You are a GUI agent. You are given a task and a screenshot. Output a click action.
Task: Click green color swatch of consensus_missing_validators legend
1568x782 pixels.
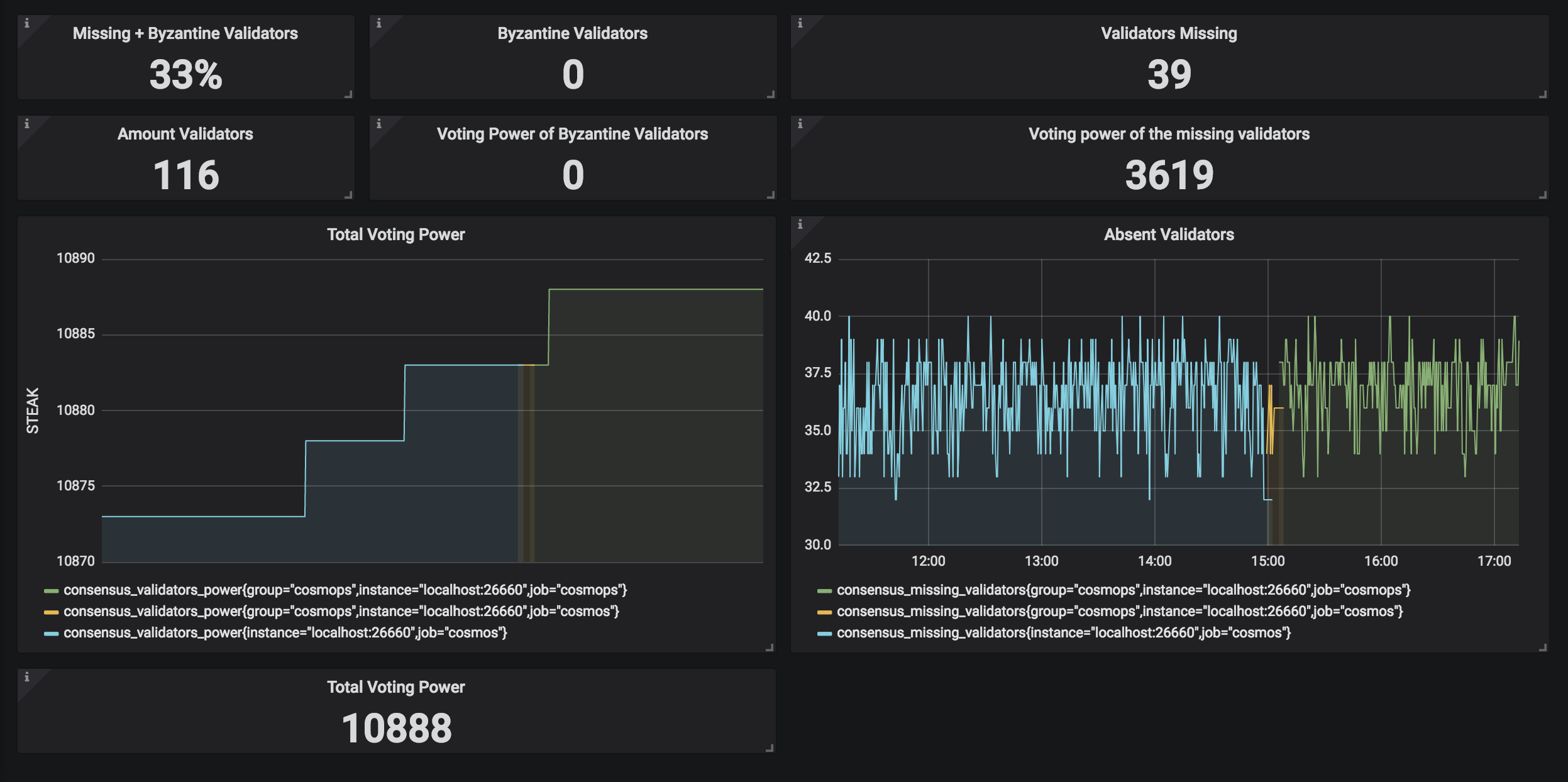[x=824, y=591]
